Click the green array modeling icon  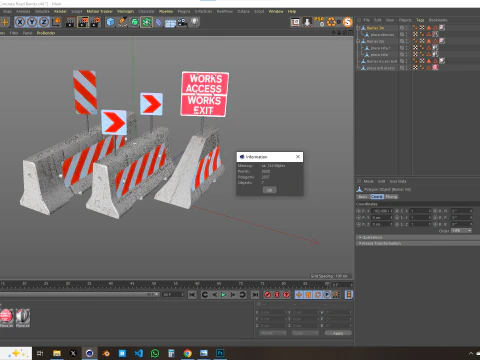coord(146,22)
